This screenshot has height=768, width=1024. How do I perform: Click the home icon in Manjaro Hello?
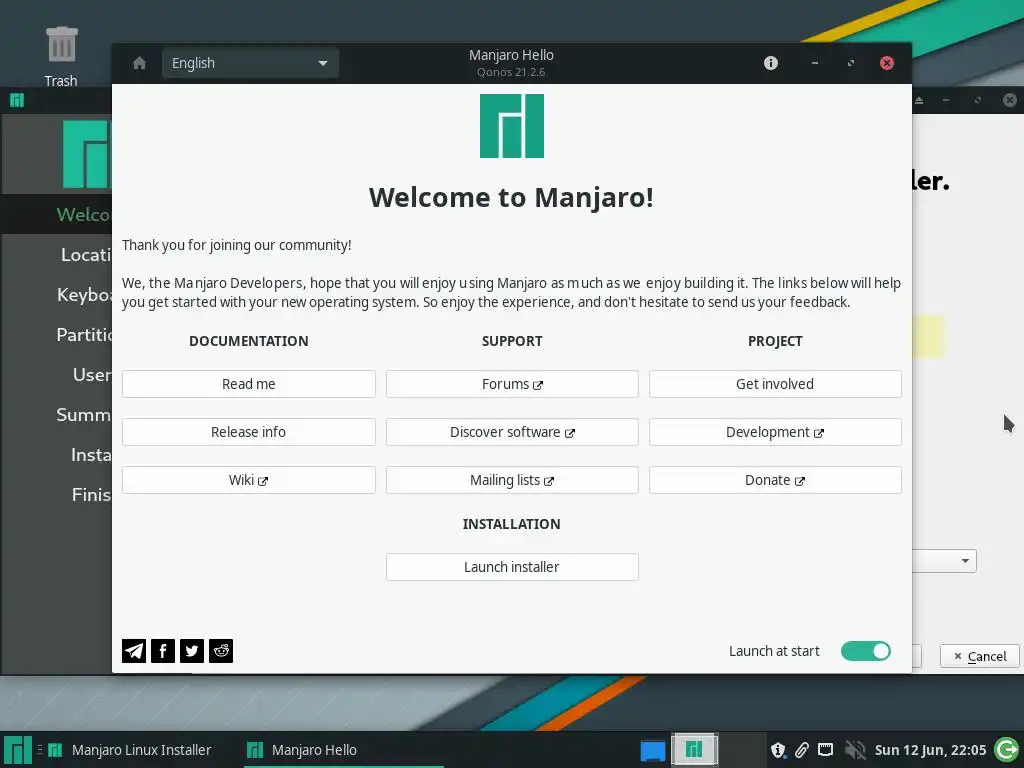[139, 63]
